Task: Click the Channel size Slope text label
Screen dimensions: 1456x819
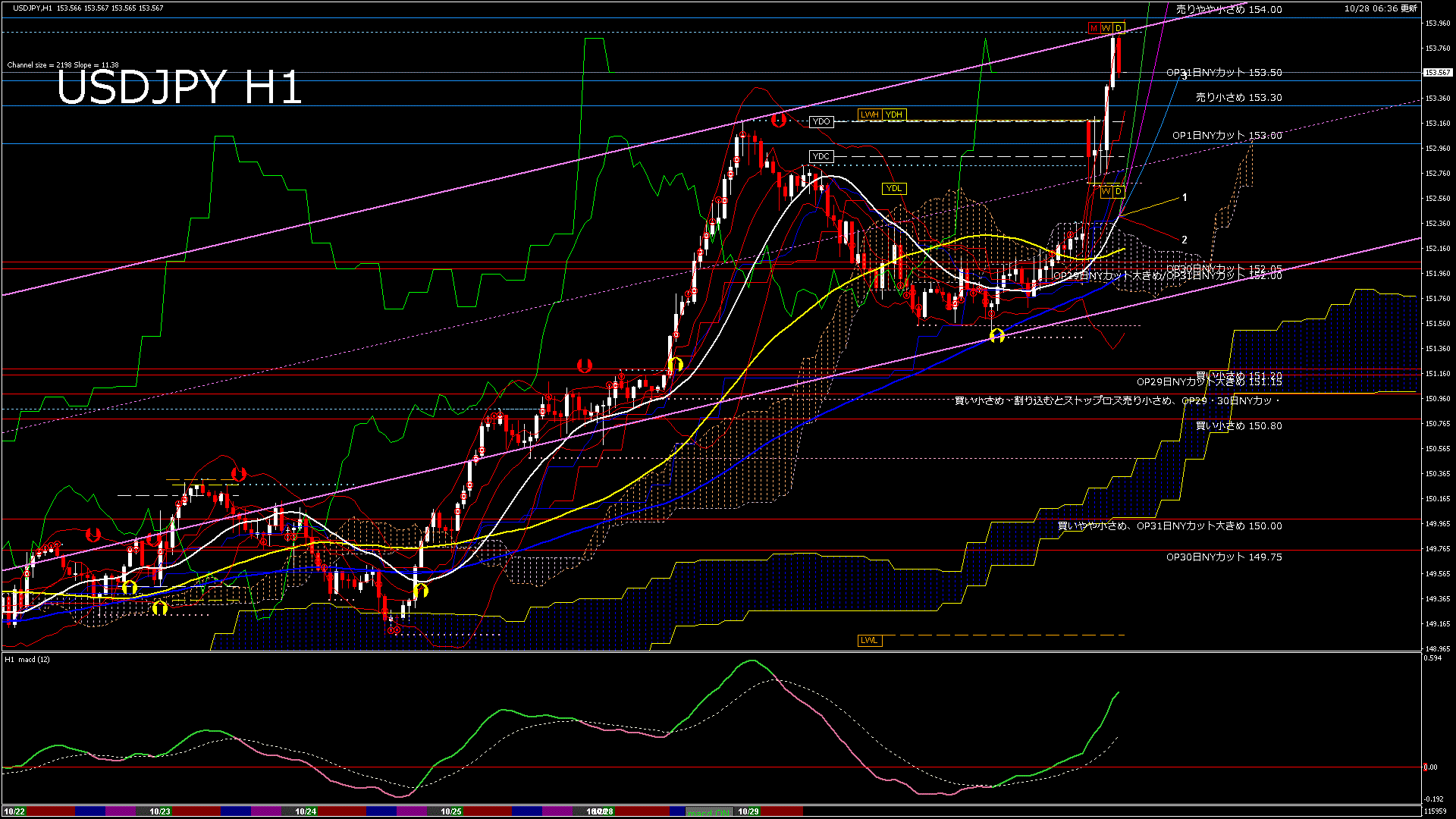Action: [63, 65]
